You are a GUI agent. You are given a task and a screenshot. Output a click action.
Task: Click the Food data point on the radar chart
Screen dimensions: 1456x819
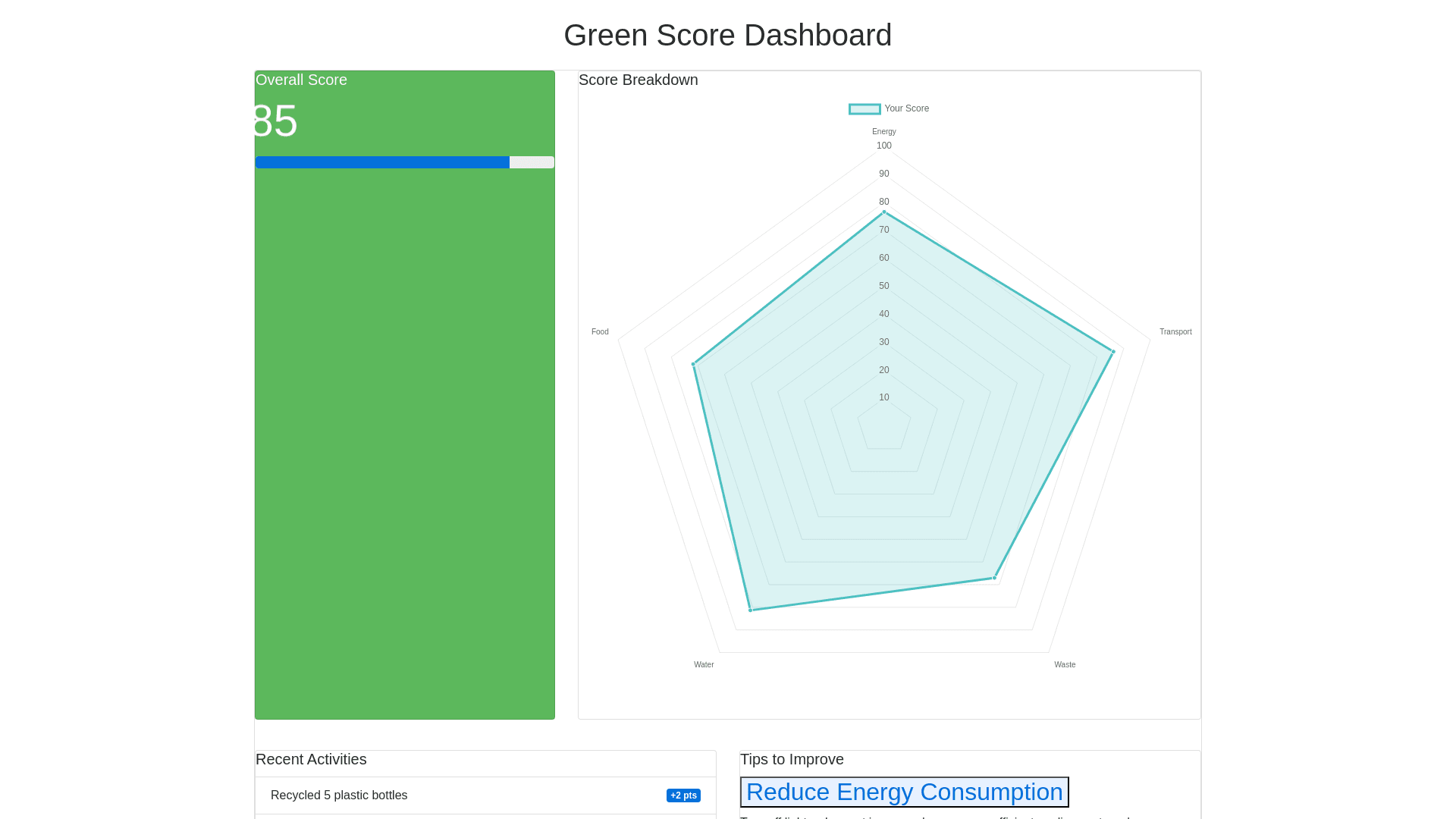[x=693, y=364]
